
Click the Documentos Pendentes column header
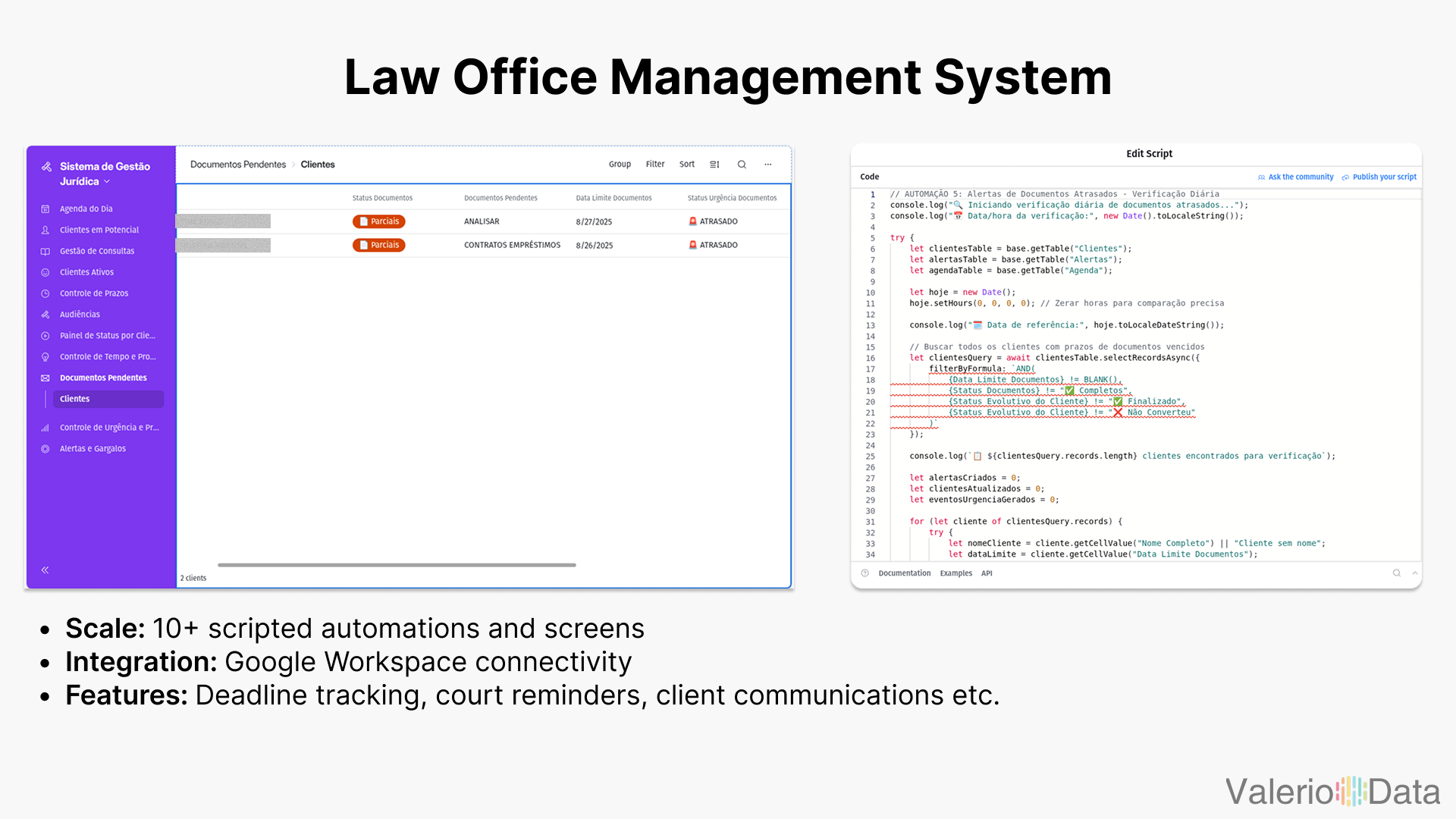tap(500, 198)
